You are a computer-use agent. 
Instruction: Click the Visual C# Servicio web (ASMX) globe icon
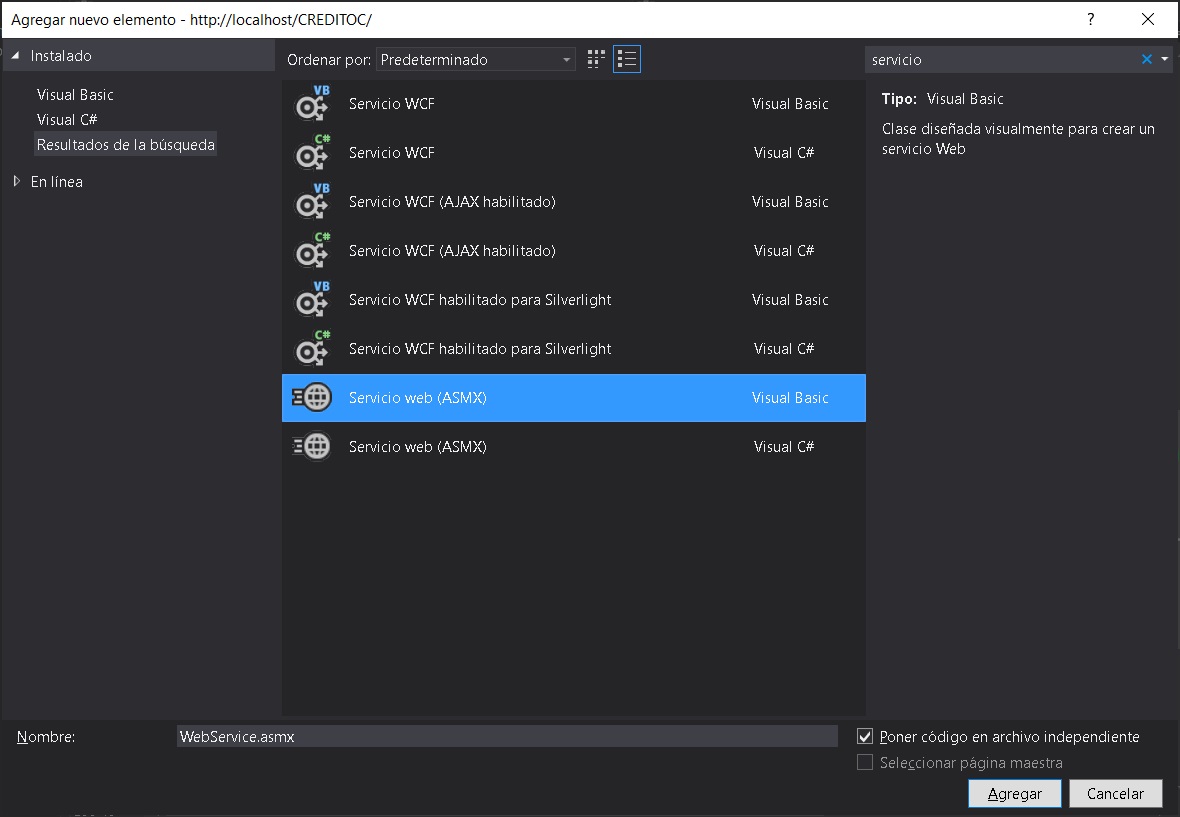pos(312,446)
